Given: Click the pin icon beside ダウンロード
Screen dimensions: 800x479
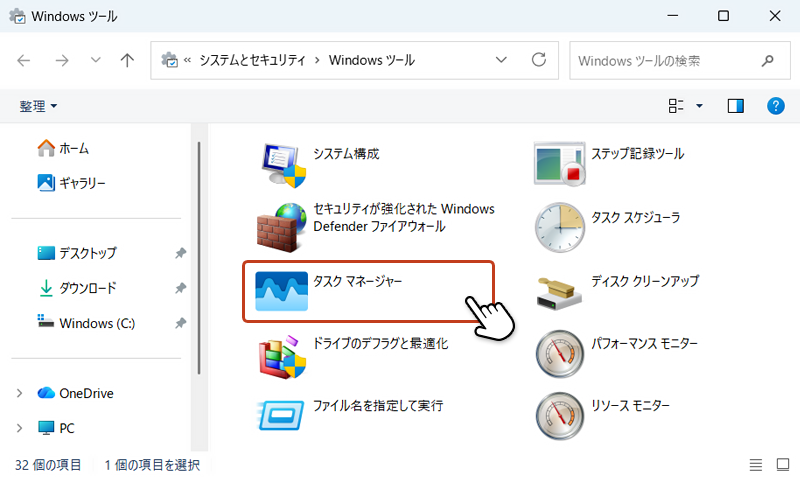Looking at the screenshot, I should (x=181, y=288).
